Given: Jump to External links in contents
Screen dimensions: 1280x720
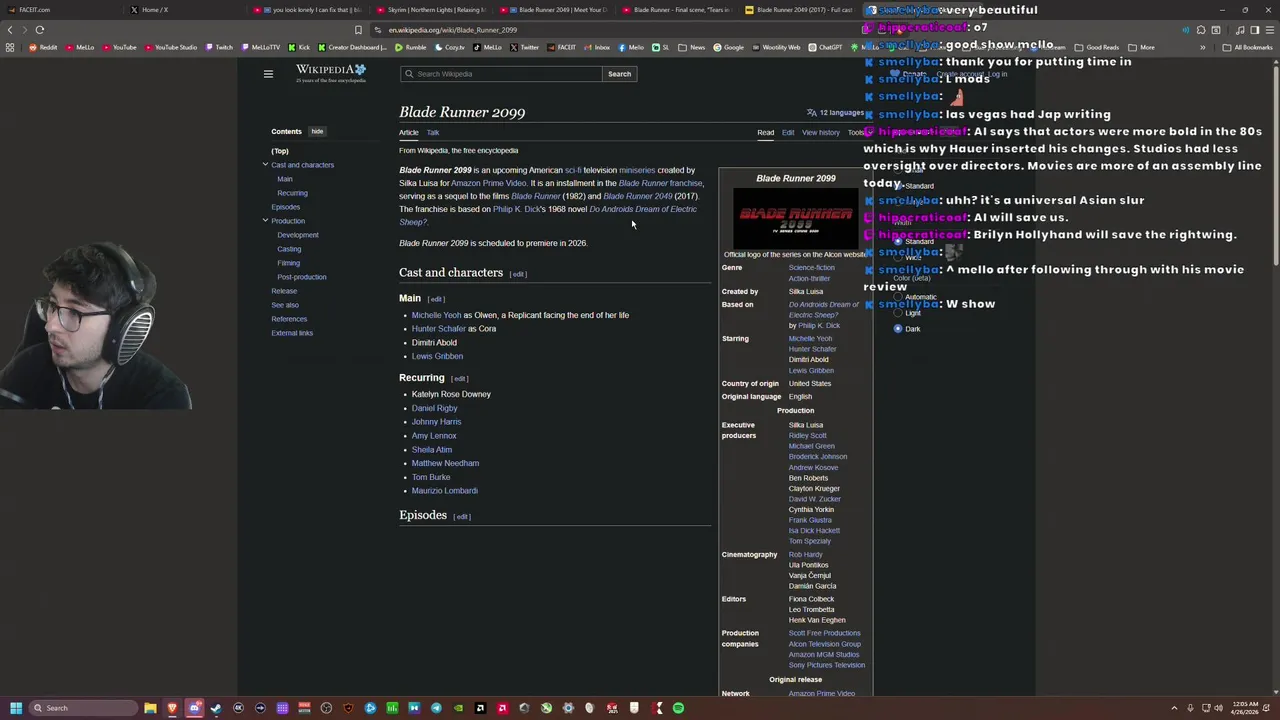Looking at the screenshot, I should click(292, 333).
